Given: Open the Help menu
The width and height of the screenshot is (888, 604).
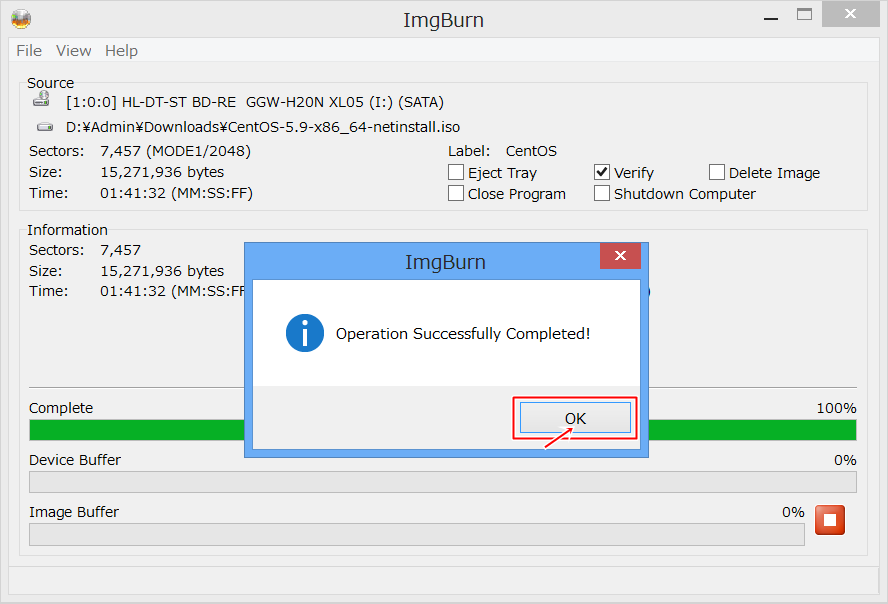Looking at the screenshot, I should coord(121,51).
